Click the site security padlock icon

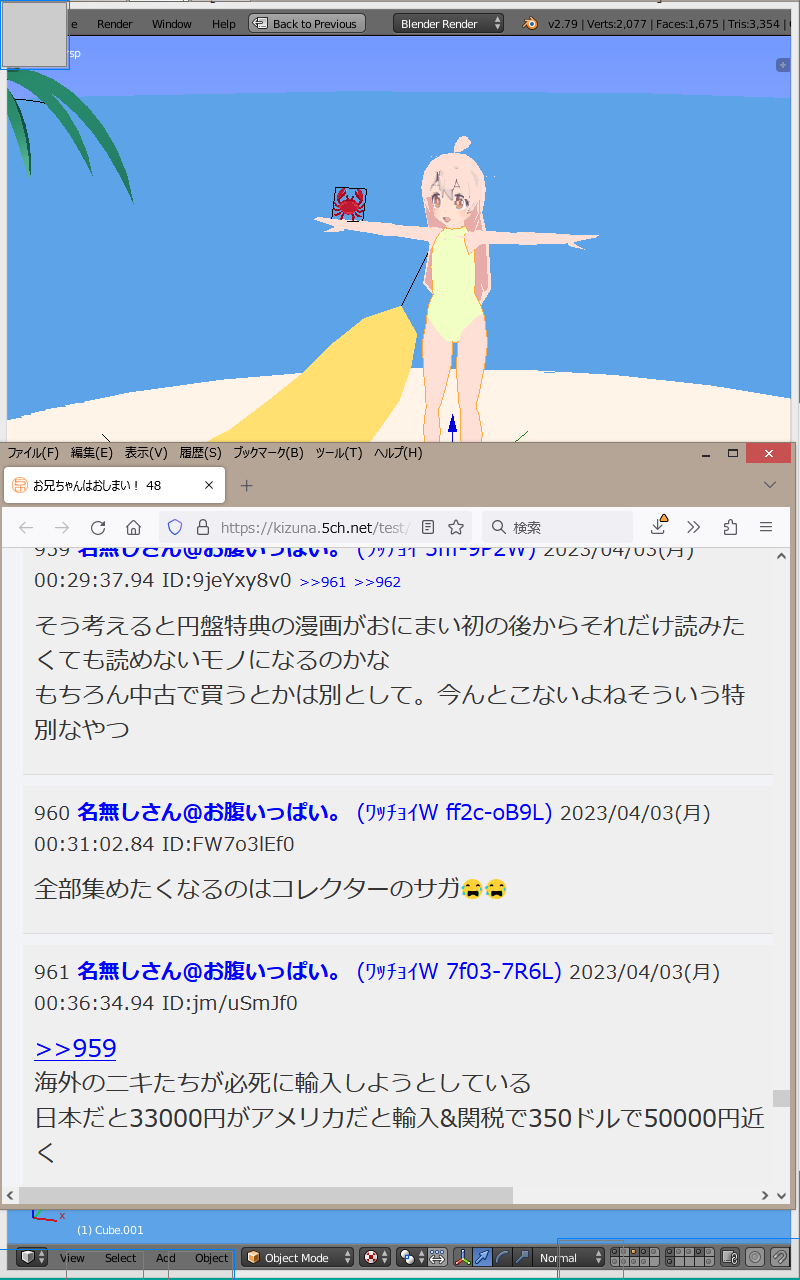pos(202,527)
